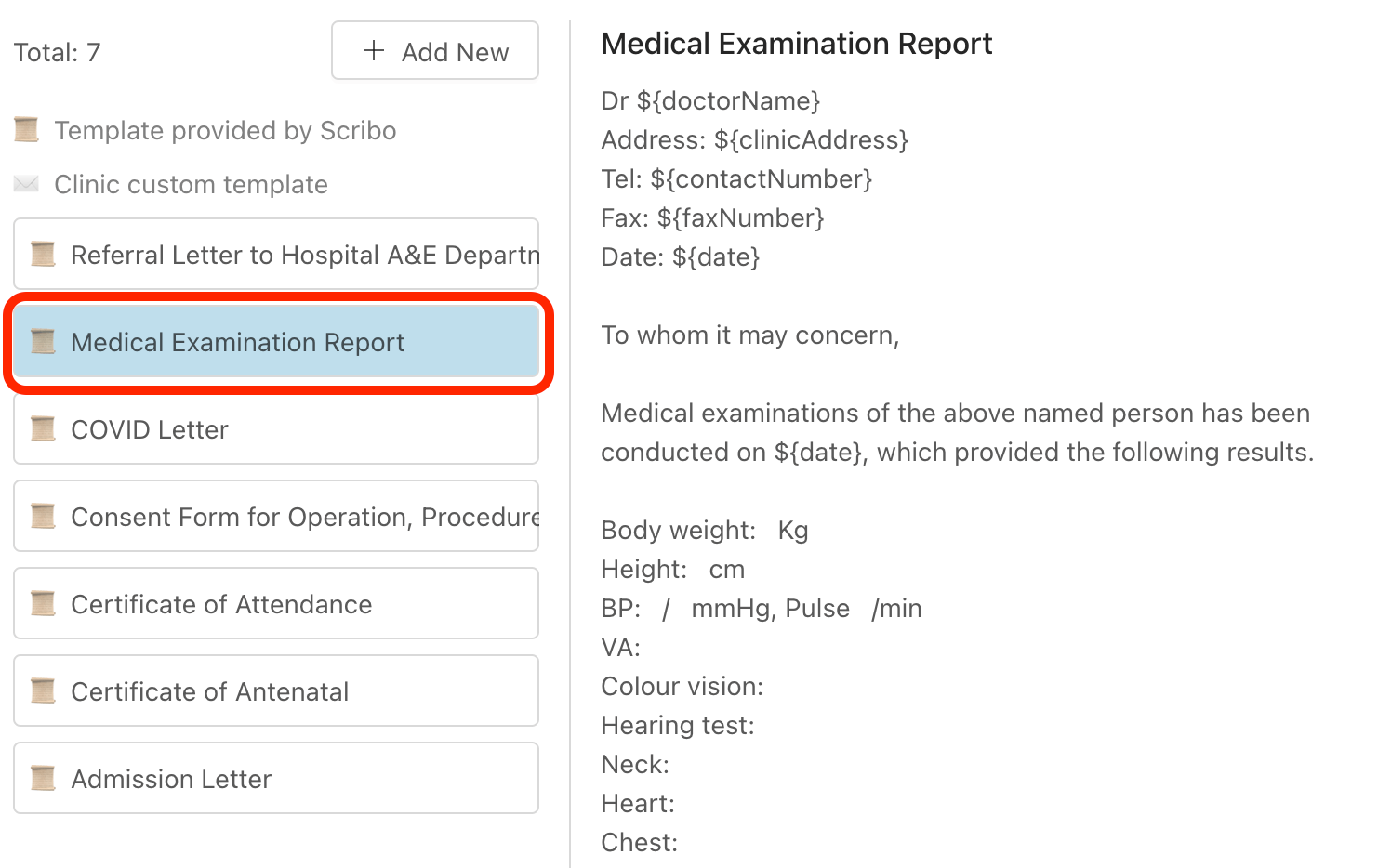Viewport: 1378px width, 868px height.
Task: Click the Medical Examination Report heading in preview
Action: click(796, 44)
